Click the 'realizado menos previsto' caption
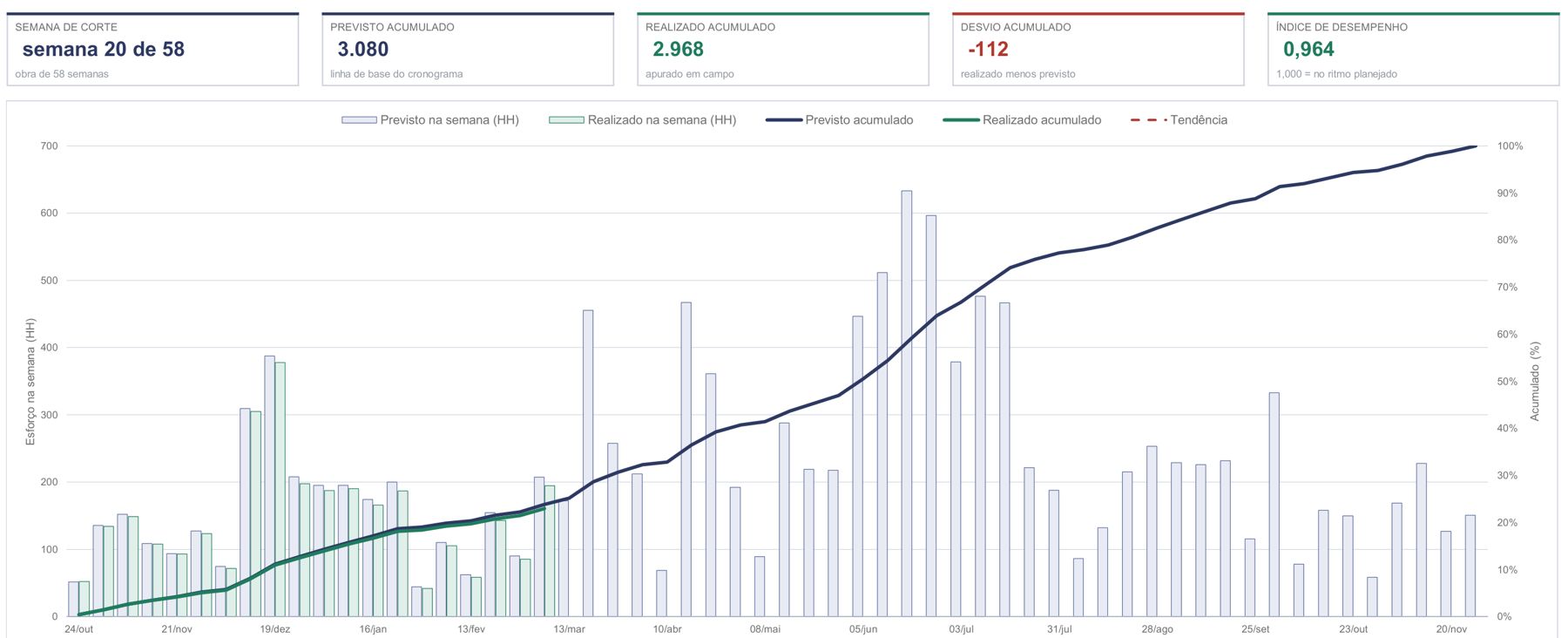The height and width of the screenshot is (638, 1568). [1018, 74]
